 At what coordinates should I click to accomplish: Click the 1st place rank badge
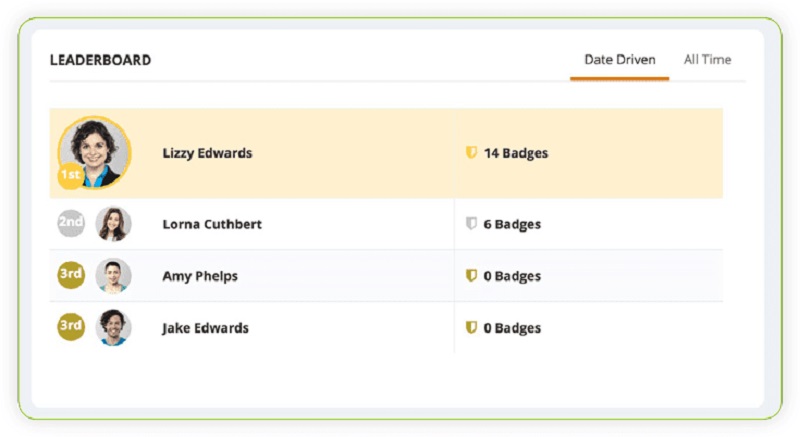70,175
